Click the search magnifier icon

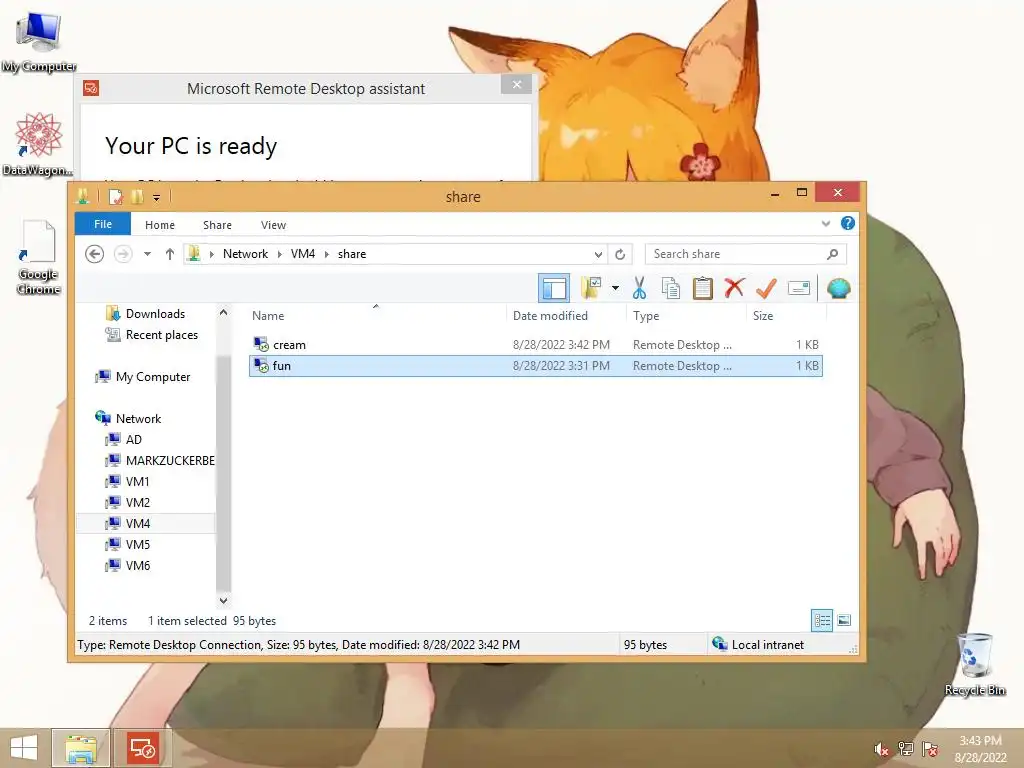[x=832, y=254]
